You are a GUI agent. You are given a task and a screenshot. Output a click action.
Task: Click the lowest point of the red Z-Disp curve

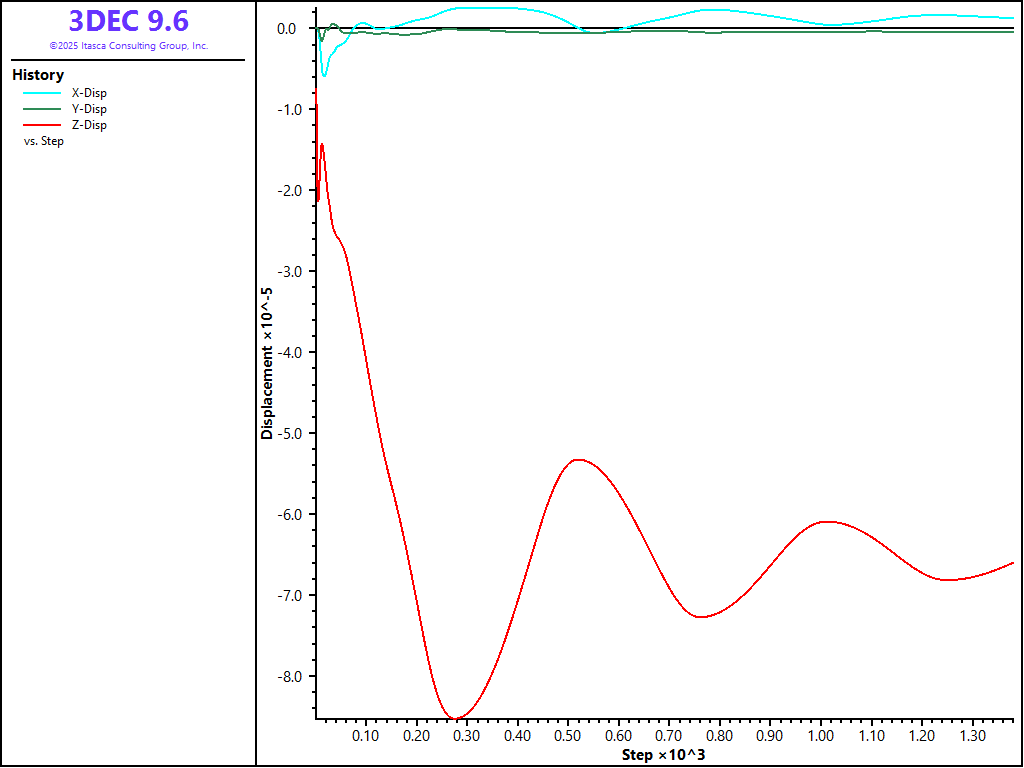tap(455, 718)
